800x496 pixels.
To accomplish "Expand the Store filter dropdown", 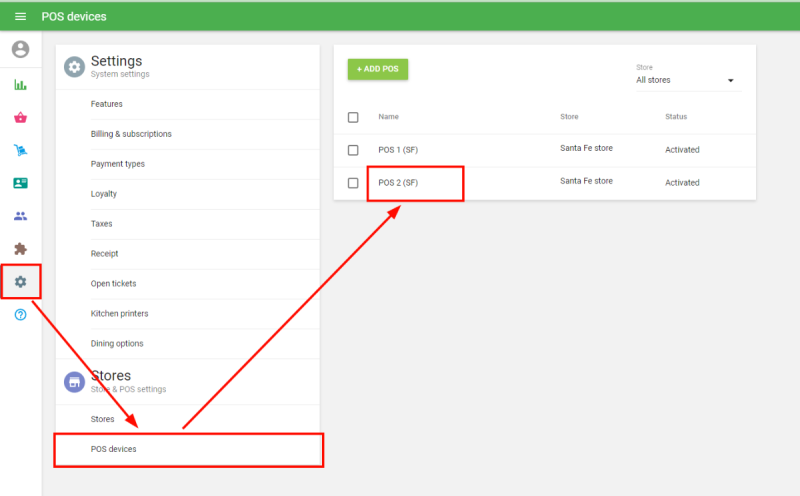I will (686, 80).
